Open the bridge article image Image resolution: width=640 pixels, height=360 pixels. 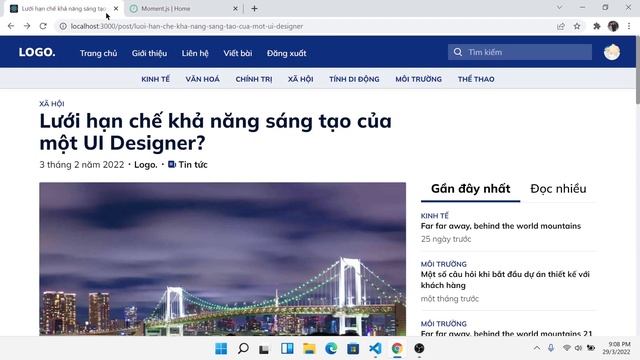pos(222,259)
